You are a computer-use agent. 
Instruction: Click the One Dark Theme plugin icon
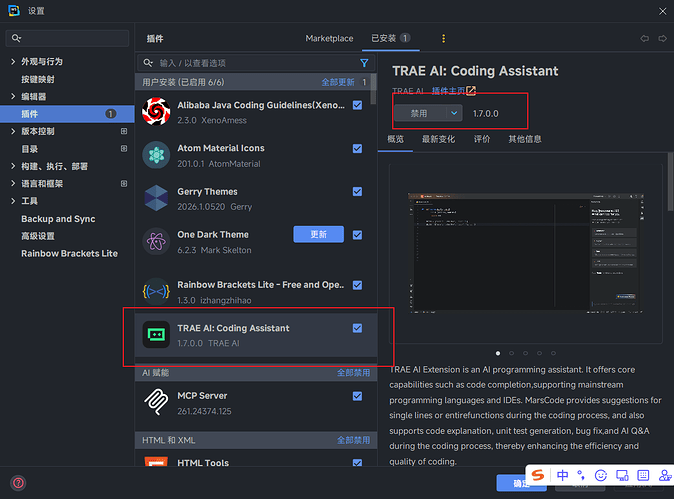(x=156, y=242)
